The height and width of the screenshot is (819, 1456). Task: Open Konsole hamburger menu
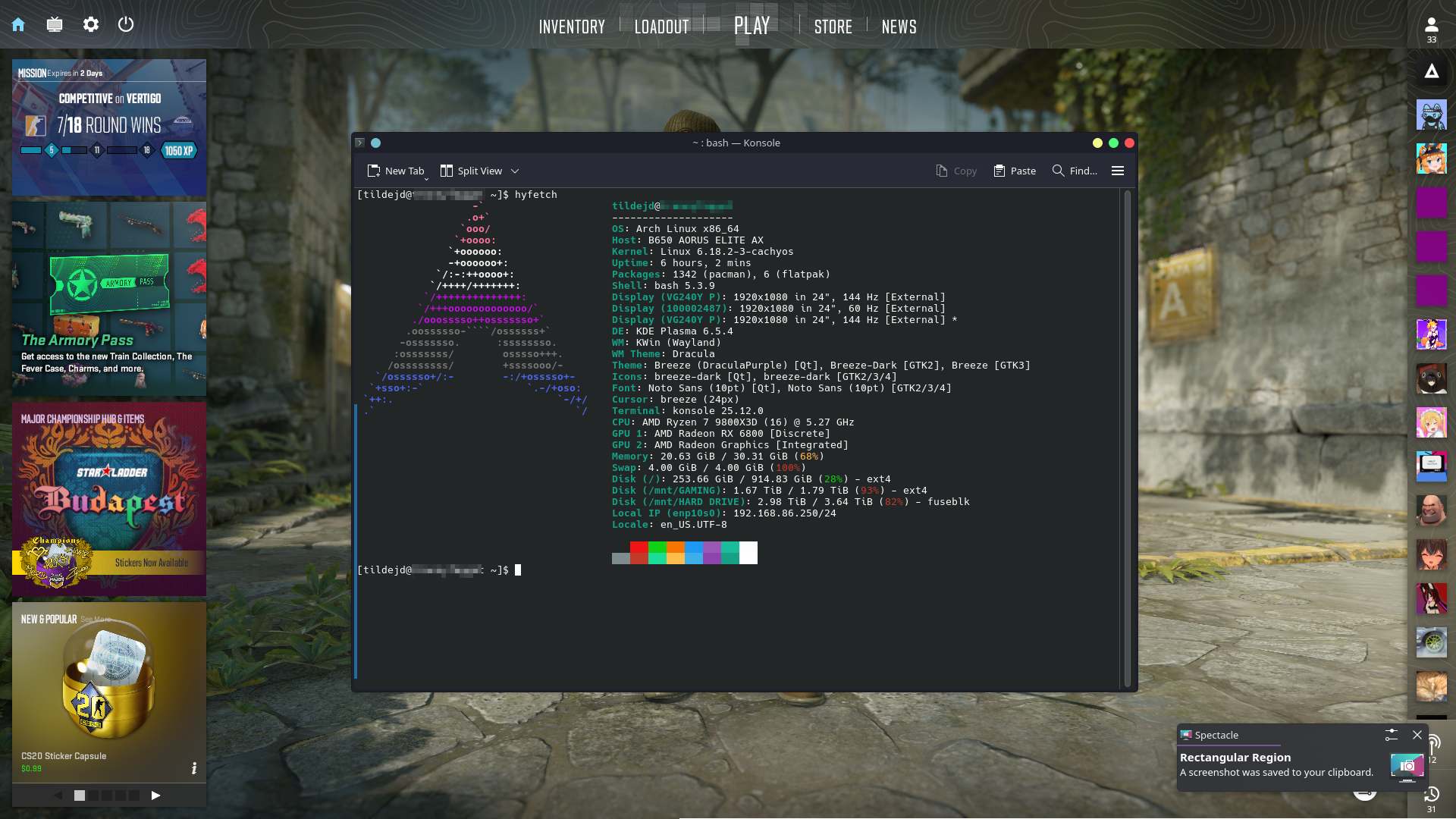(1117, 171)
